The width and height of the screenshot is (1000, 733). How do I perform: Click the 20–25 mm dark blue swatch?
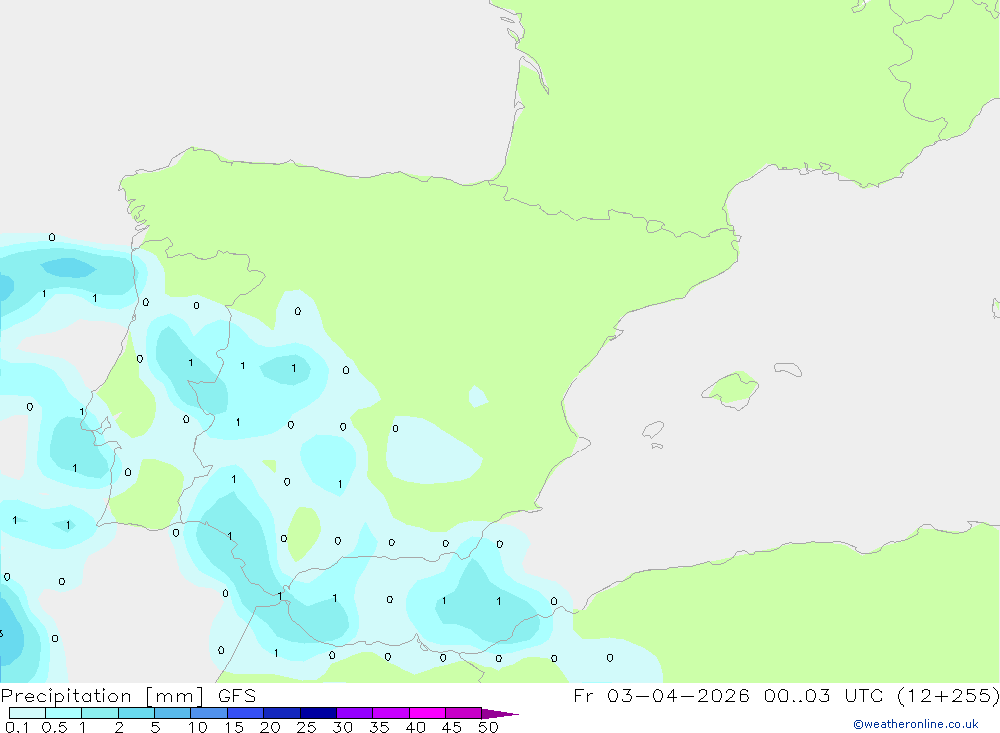(x=282, y=713)
